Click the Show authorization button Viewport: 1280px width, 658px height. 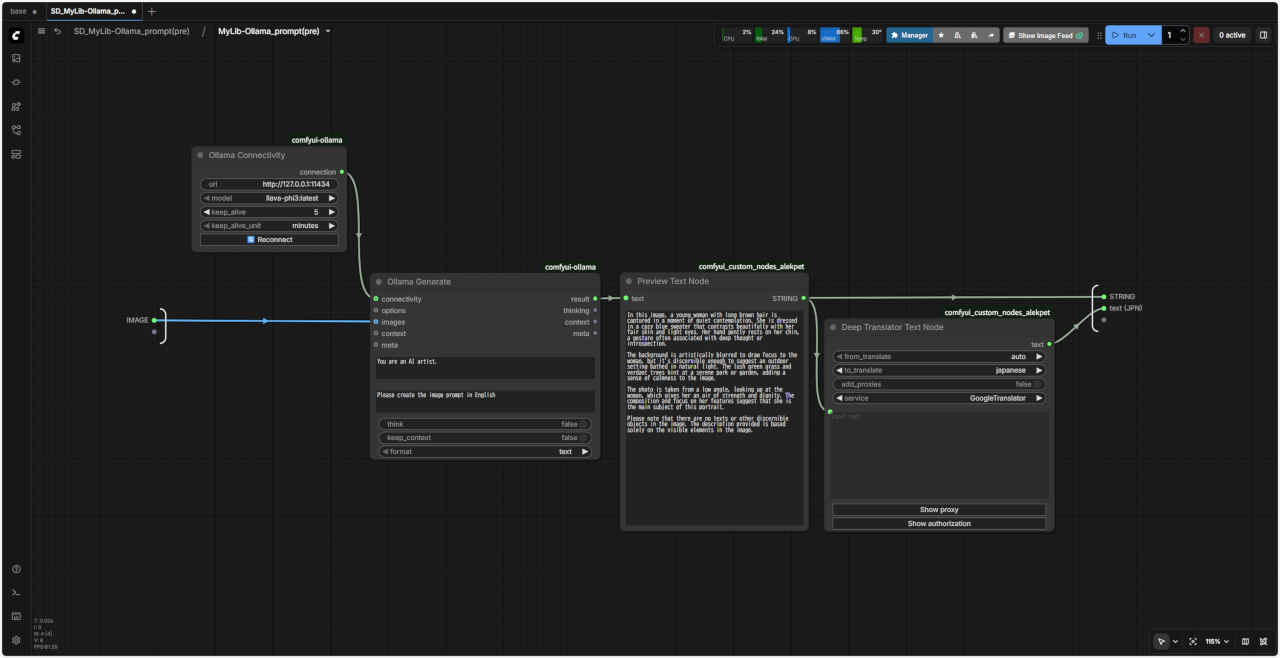(x=939, y=524)
